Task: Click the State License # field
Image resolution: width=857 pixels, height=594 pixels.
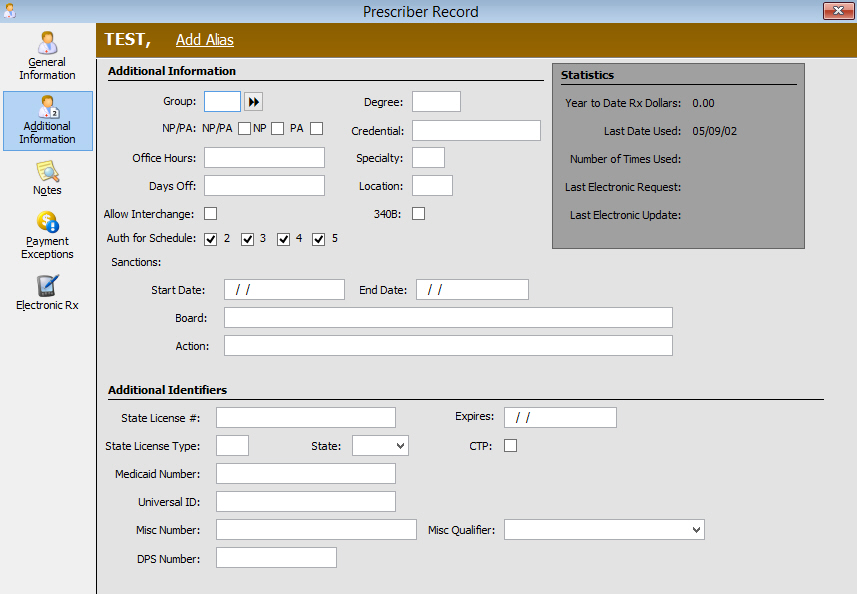Action: [x=306, y=418]
